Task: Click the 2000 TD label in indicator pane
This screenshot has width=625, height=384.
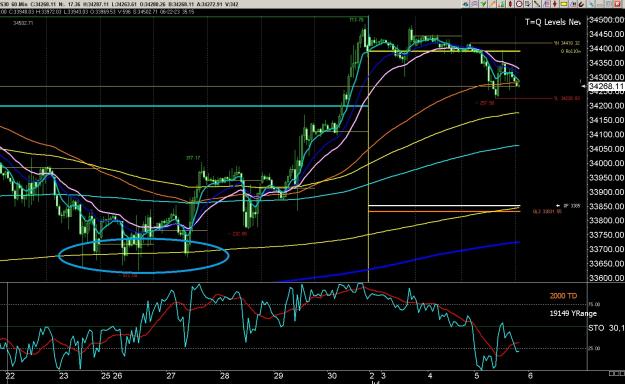Action: 563,296
